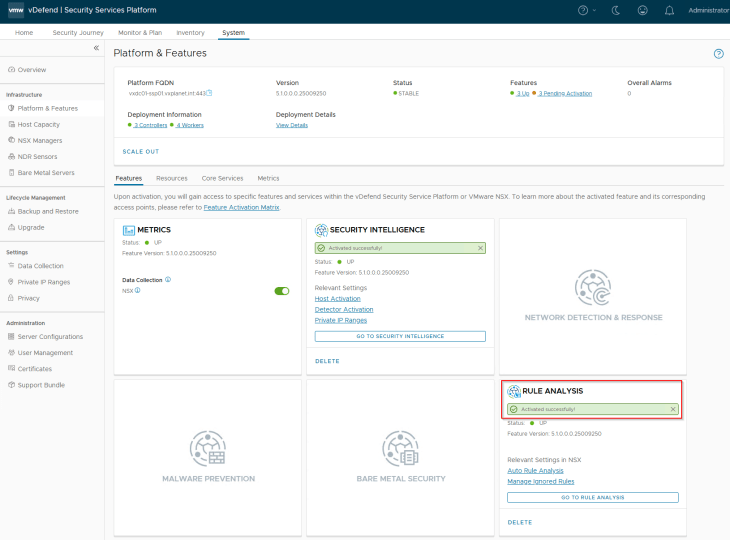The height and width of the screenshot is (540, 730).
Task: Click the page help icon beside Platform & Features
Action: (718, 53)
